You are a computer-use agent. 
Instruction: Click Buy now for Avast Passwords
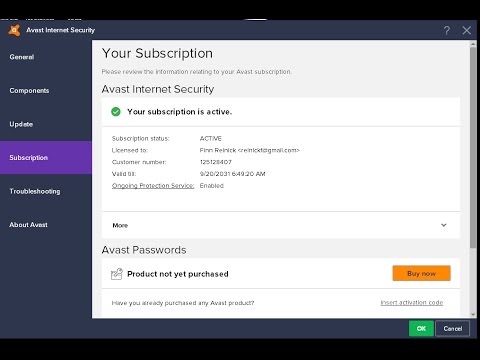[421, 273]
